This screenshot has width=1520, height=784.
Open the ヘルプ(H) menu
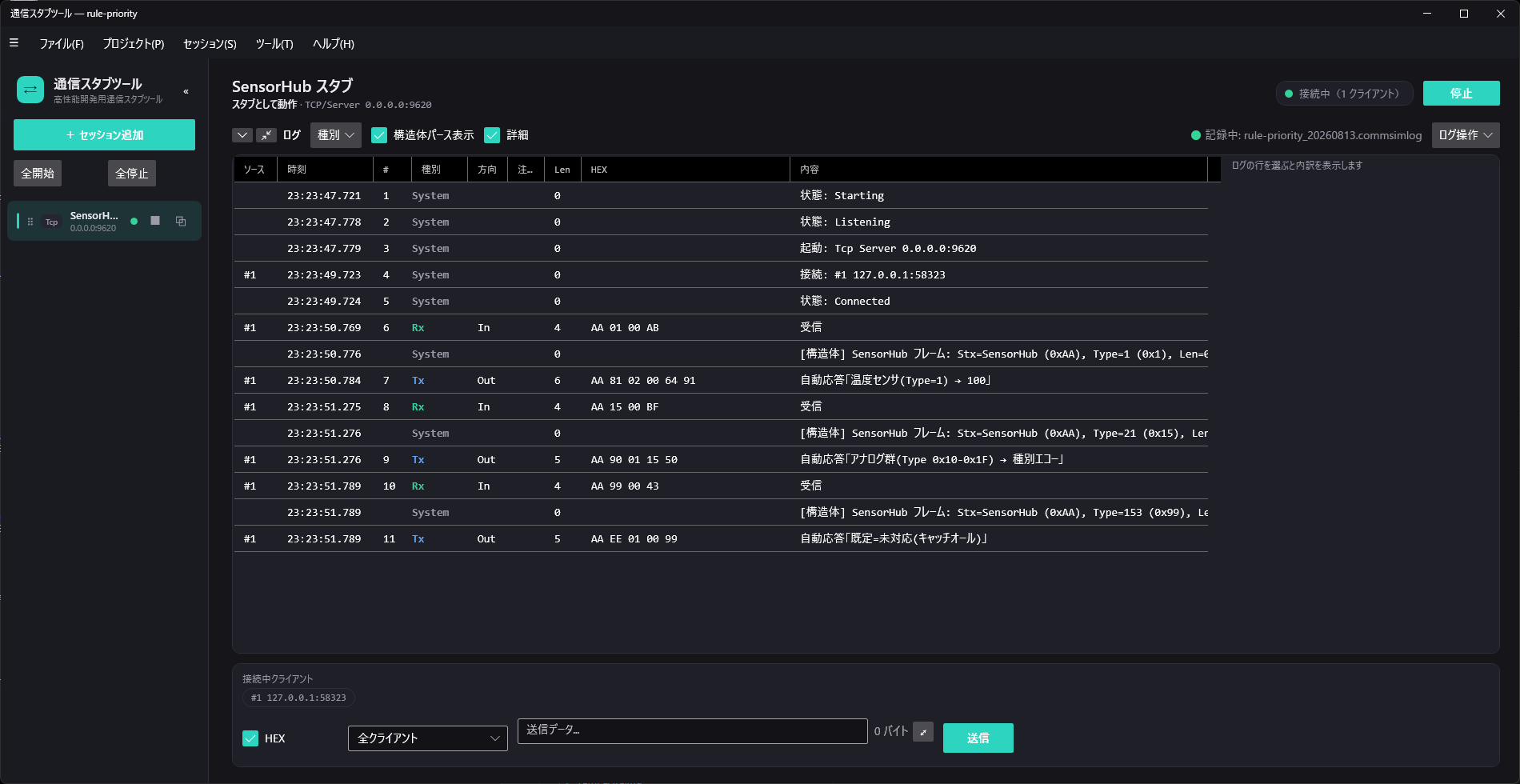click(334, 44)
